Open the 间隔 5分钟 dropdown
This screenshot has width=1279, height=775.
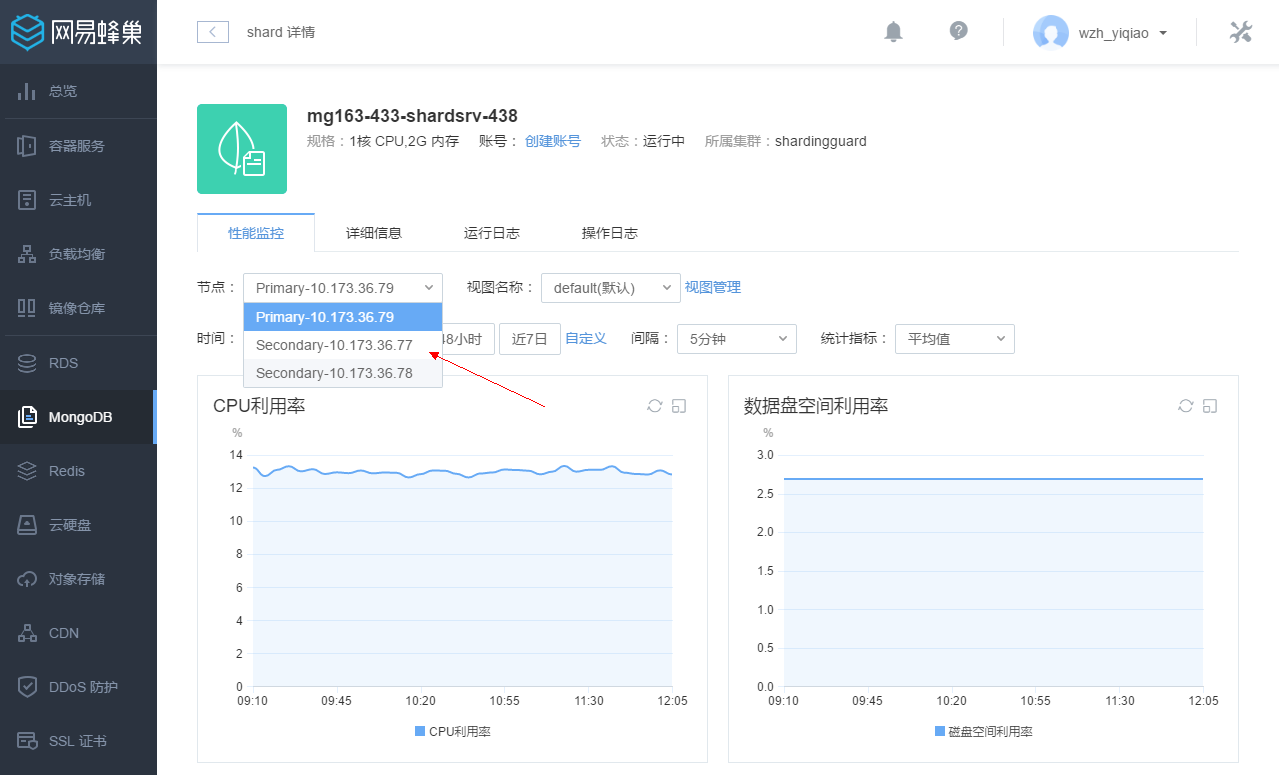point(737,339)
